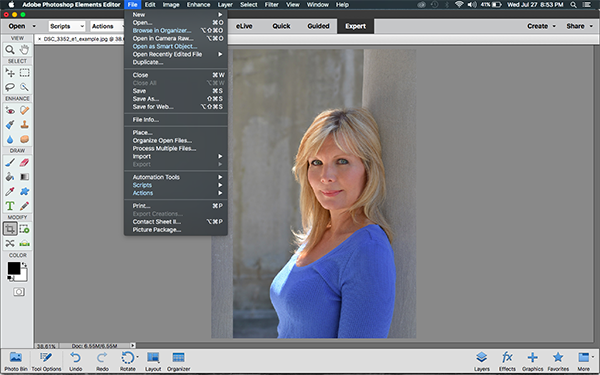Select the Lasso tool
The image size is (600, 375).
pos(10,87)
